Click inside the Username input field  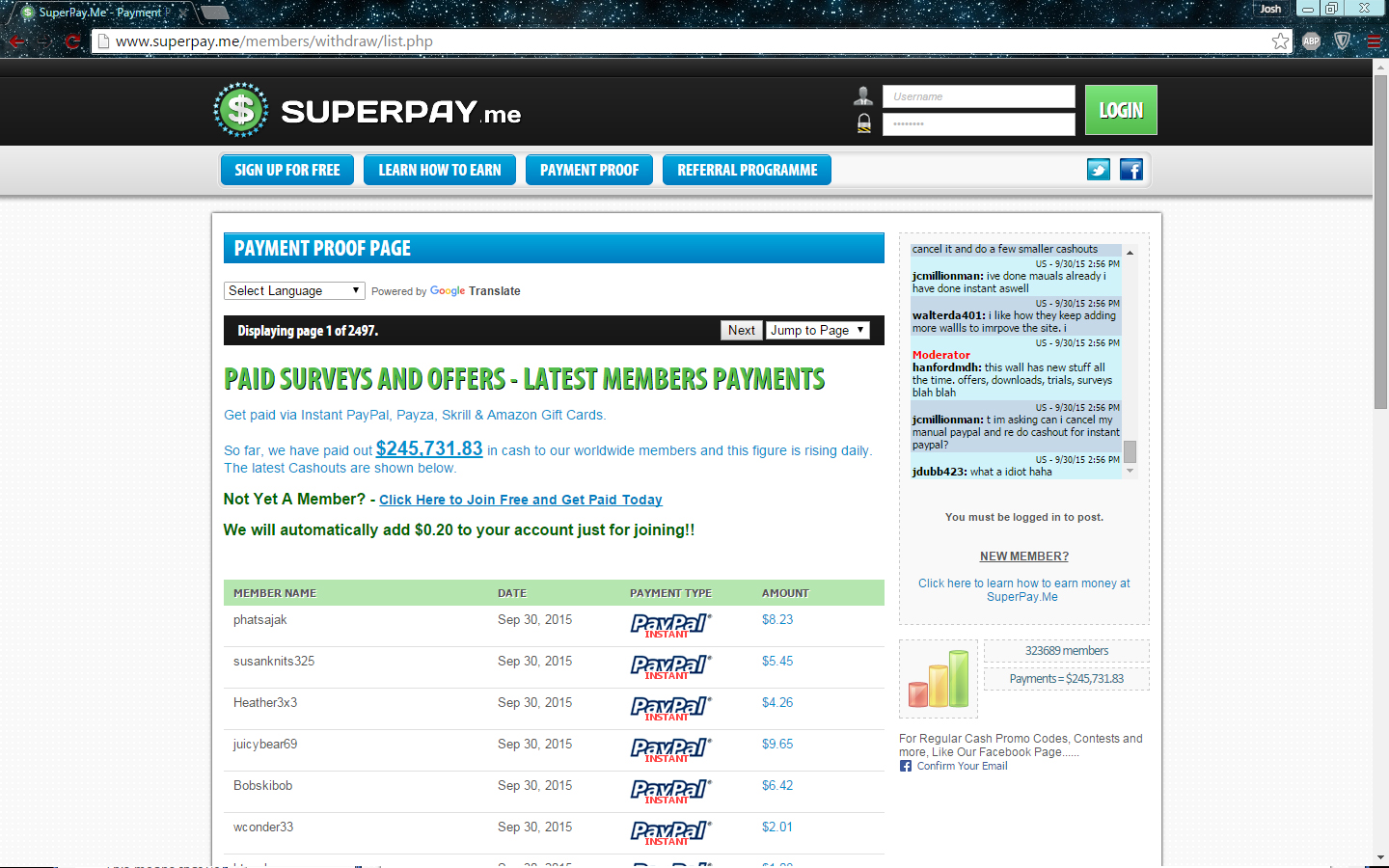pyautogui.click(x=978, y=95)
